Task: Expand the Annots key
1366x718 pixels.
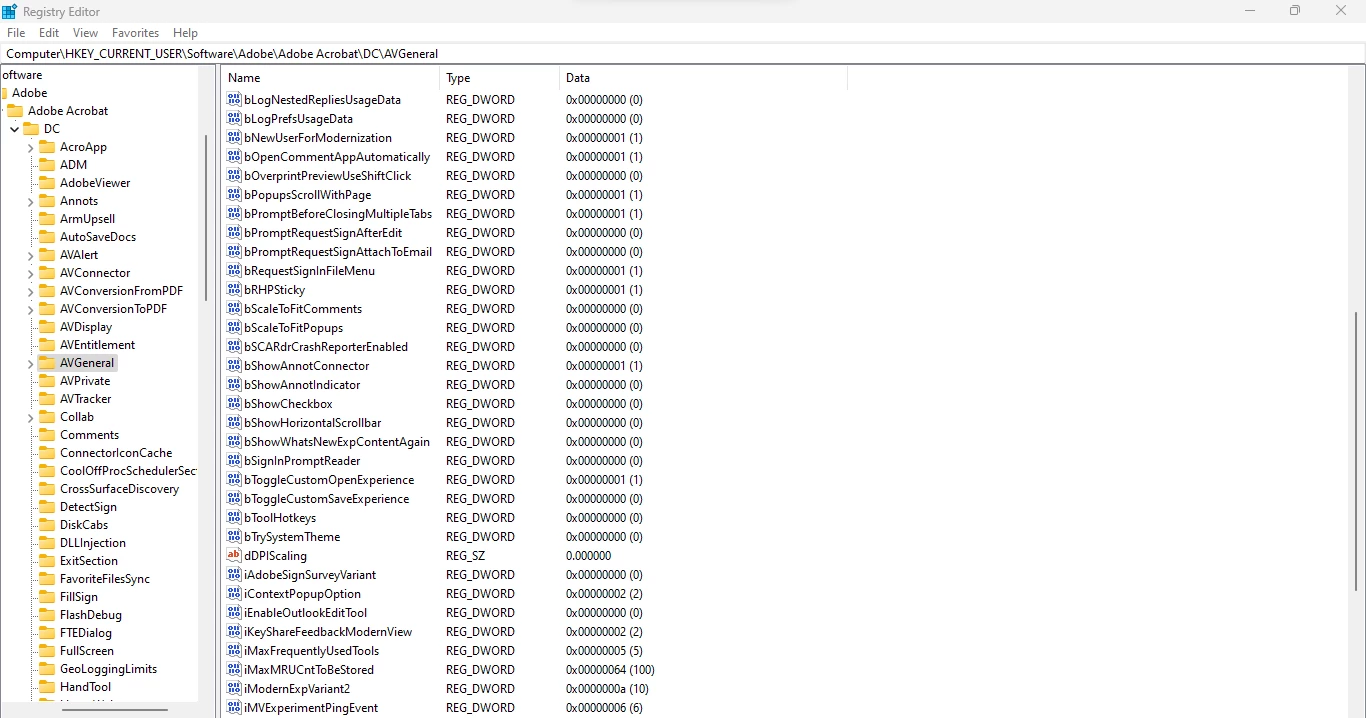Action: [x=30, y=201]
